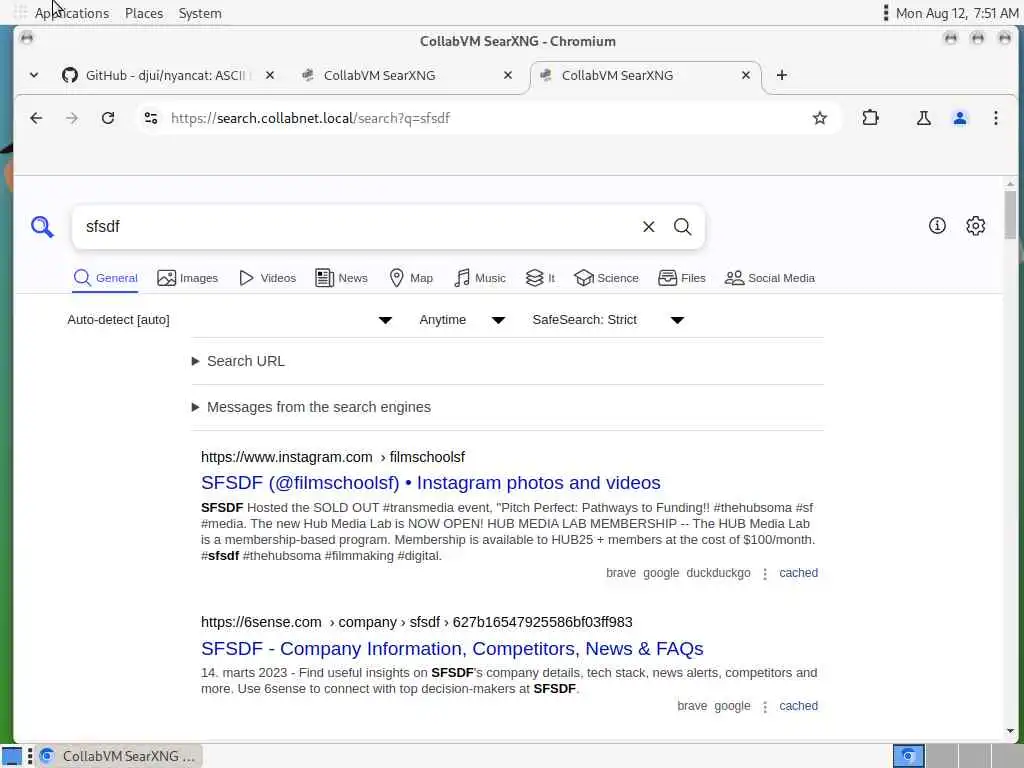Select the Images search category
The width and height of the screenshot is (1024, 768).
tap(187, 278)
